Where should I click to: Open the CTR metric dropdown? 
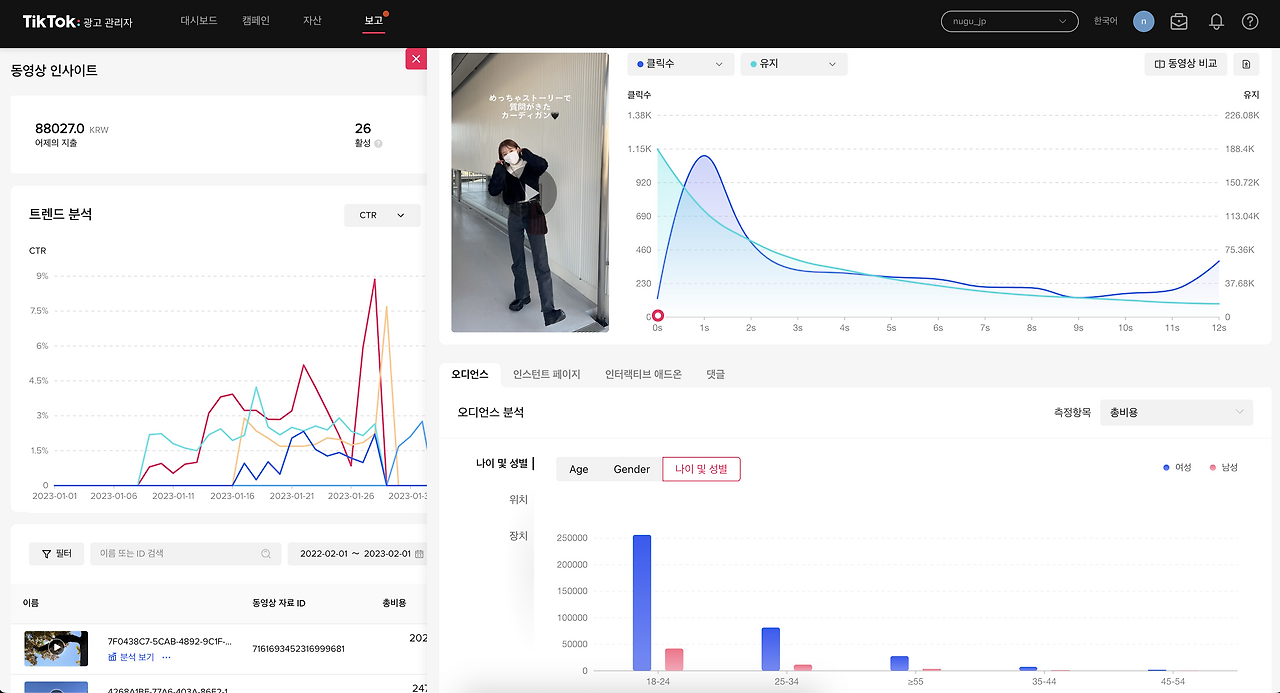pyautogui.click(x=382, y=215)
